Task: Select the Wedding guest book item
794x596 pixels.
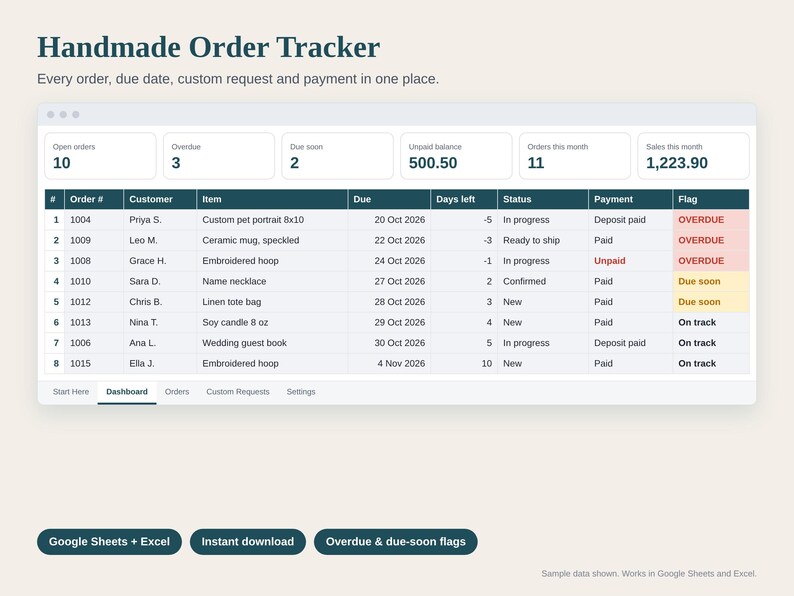Action: (272, 343)
